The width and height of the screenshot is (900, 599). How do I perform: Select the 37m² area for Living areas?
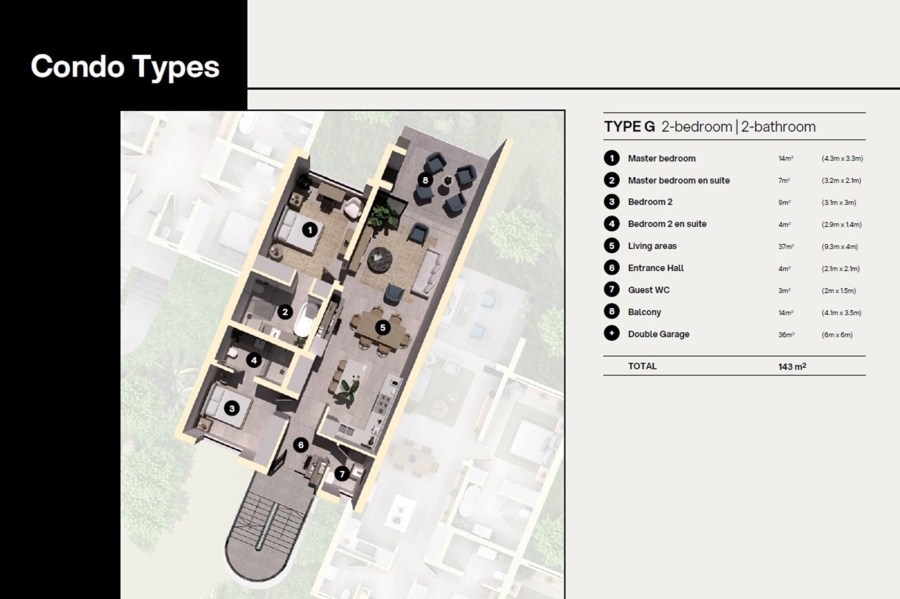(x=786, y=247)
